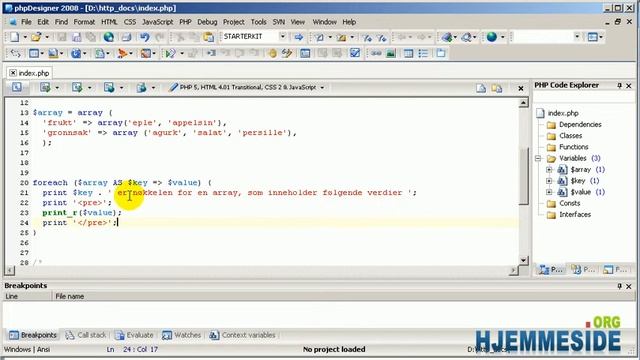Open the HTML menu
The image size is (640, 360).
109,22
